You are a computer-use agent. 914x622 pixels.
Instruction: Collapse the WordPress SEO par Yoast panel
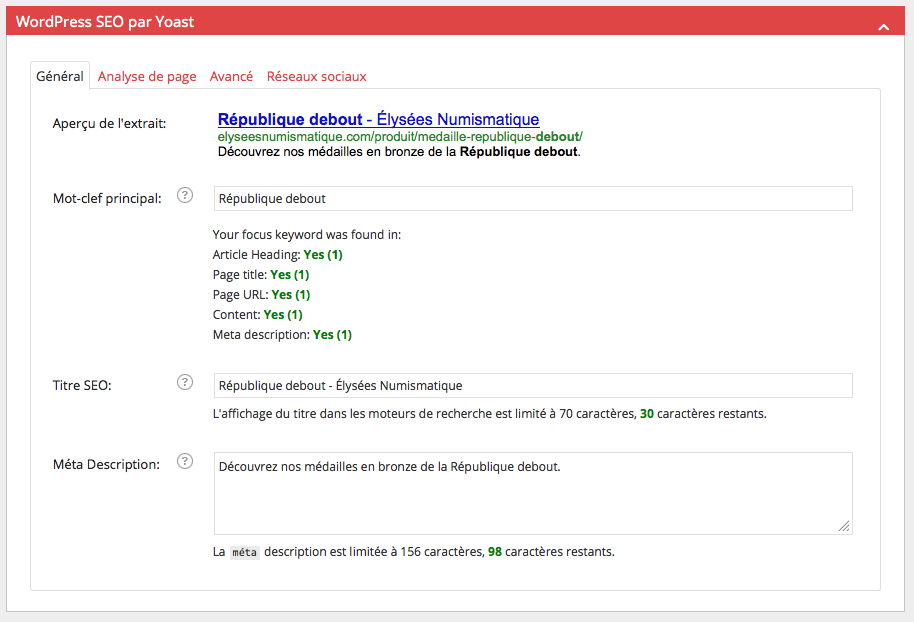(x=884, y=27)
